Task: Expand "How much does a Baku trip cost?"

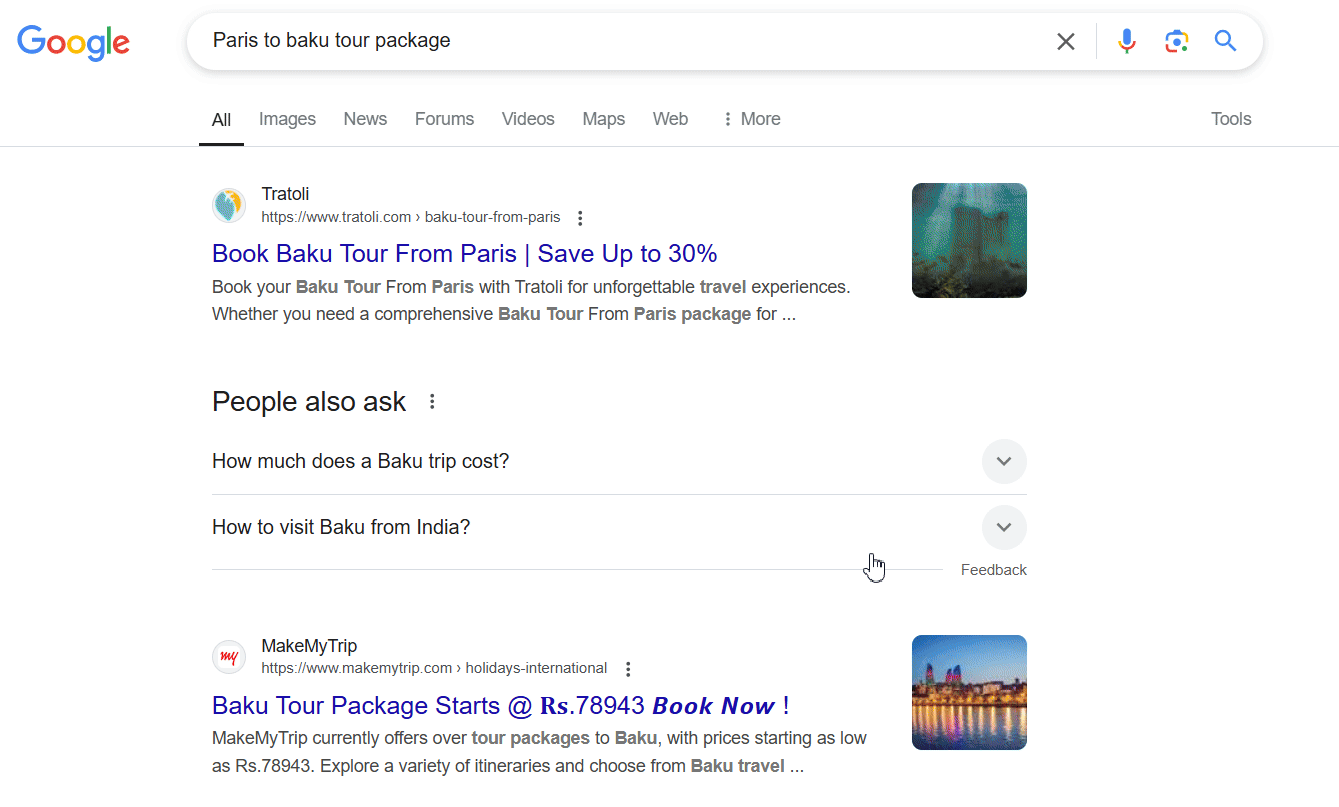Action: 1004,462
